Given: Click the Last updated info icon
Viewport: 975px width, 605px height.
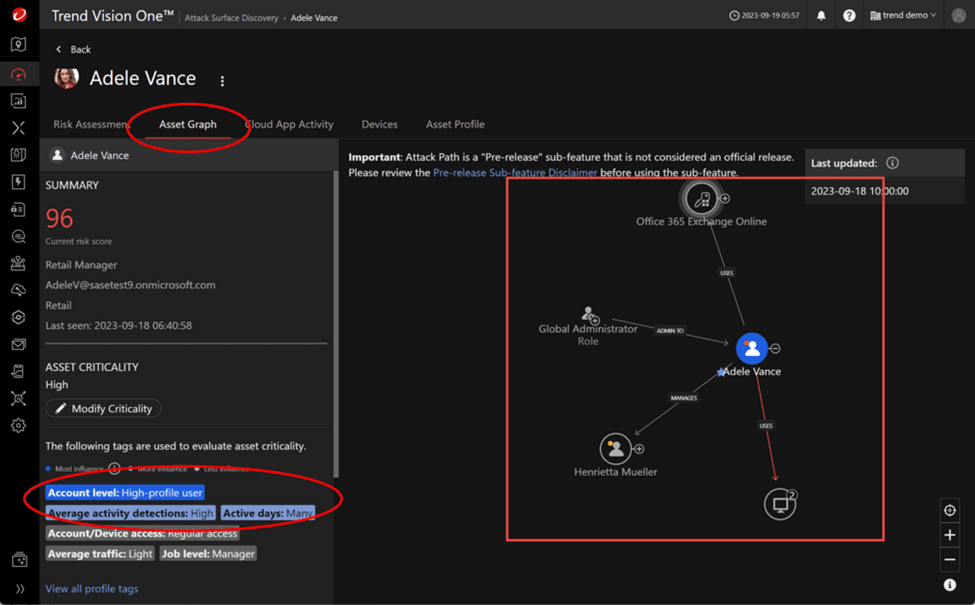Looking at the screenshot, I should coord(892,163).
